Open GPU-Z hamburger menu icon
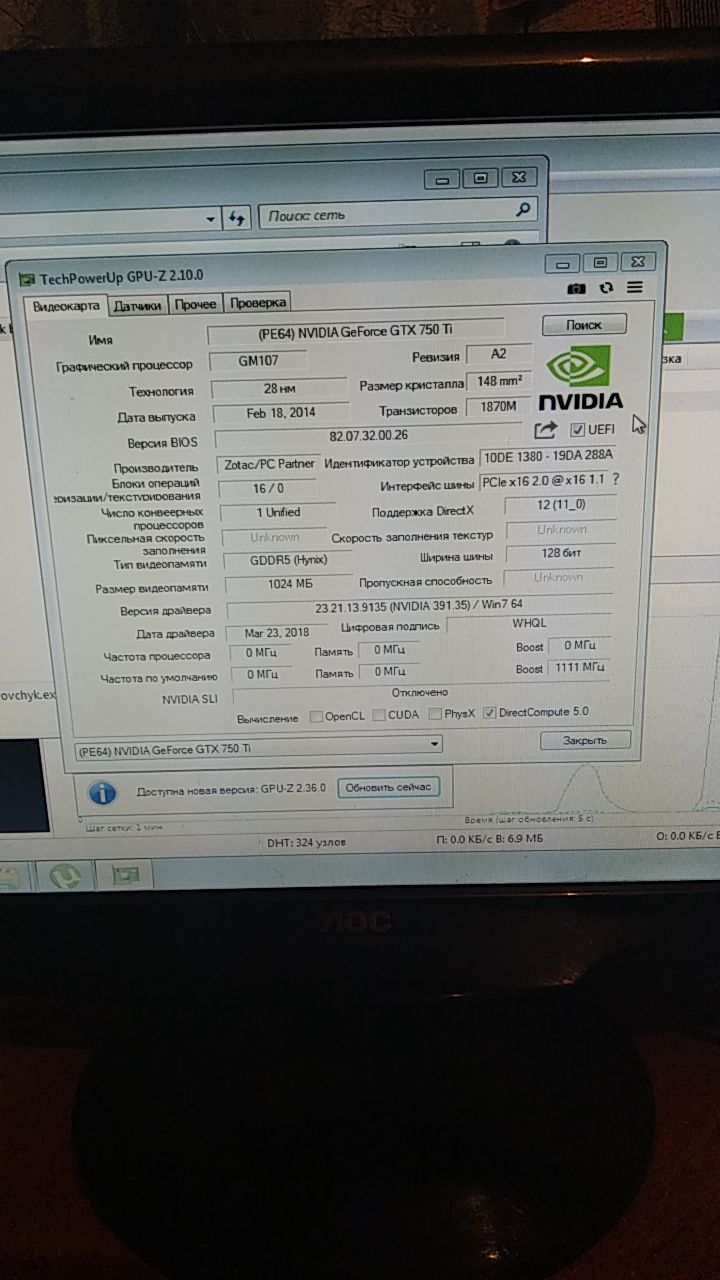Image resolution: width=720 pixels, height=1280 pixels. click(635, 288)
